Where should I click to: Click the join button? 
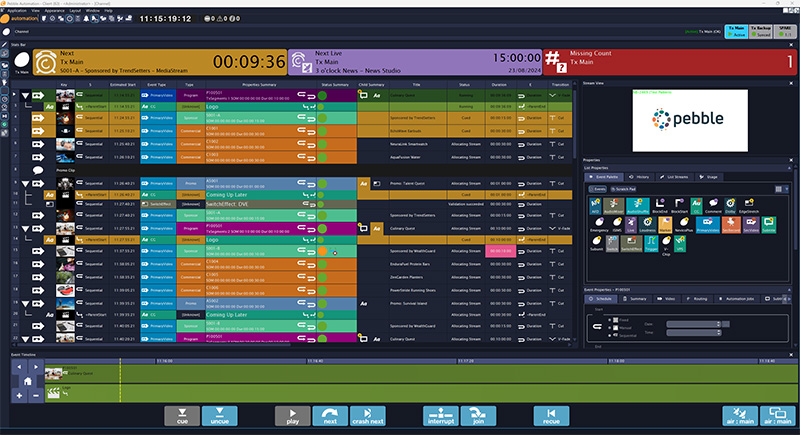[477, 416]
